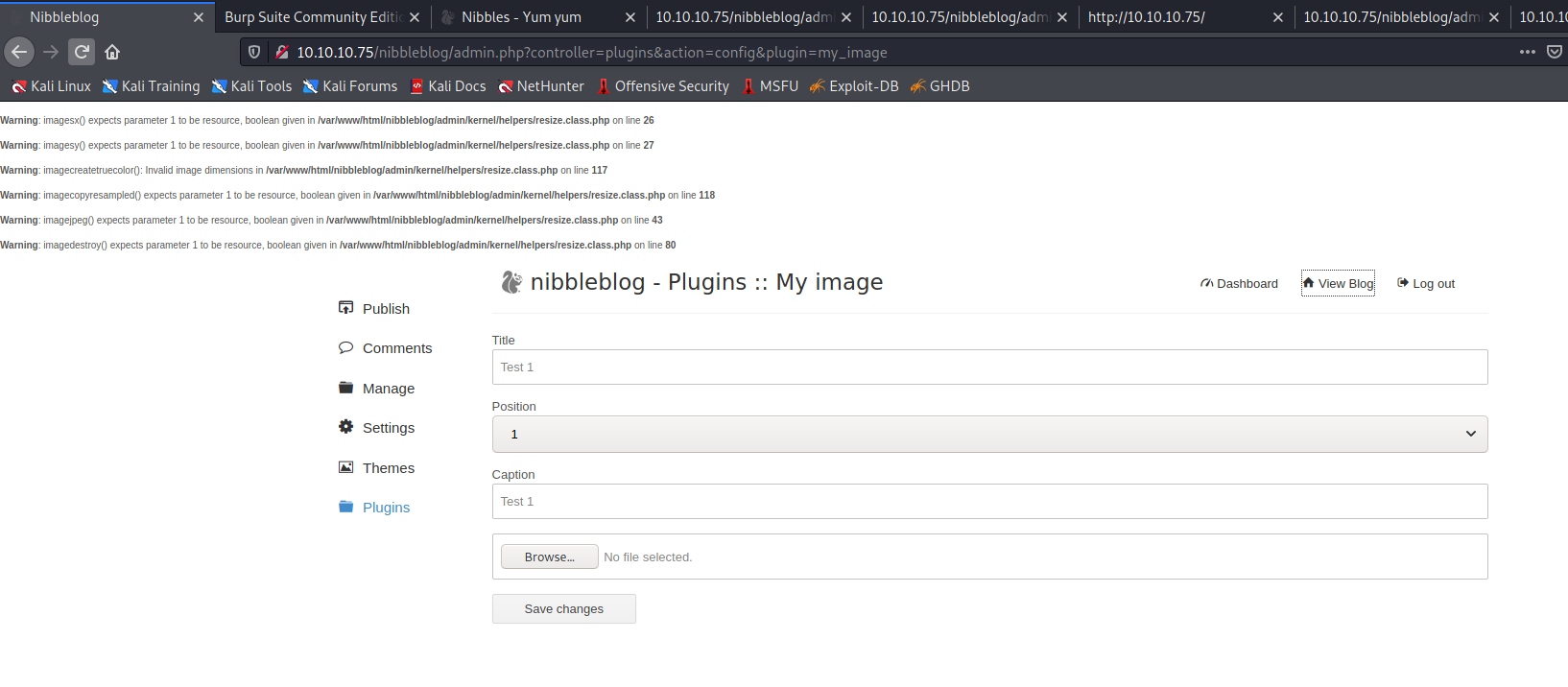
Task: Click into the Title input field
Action: (x=988, y=367)
